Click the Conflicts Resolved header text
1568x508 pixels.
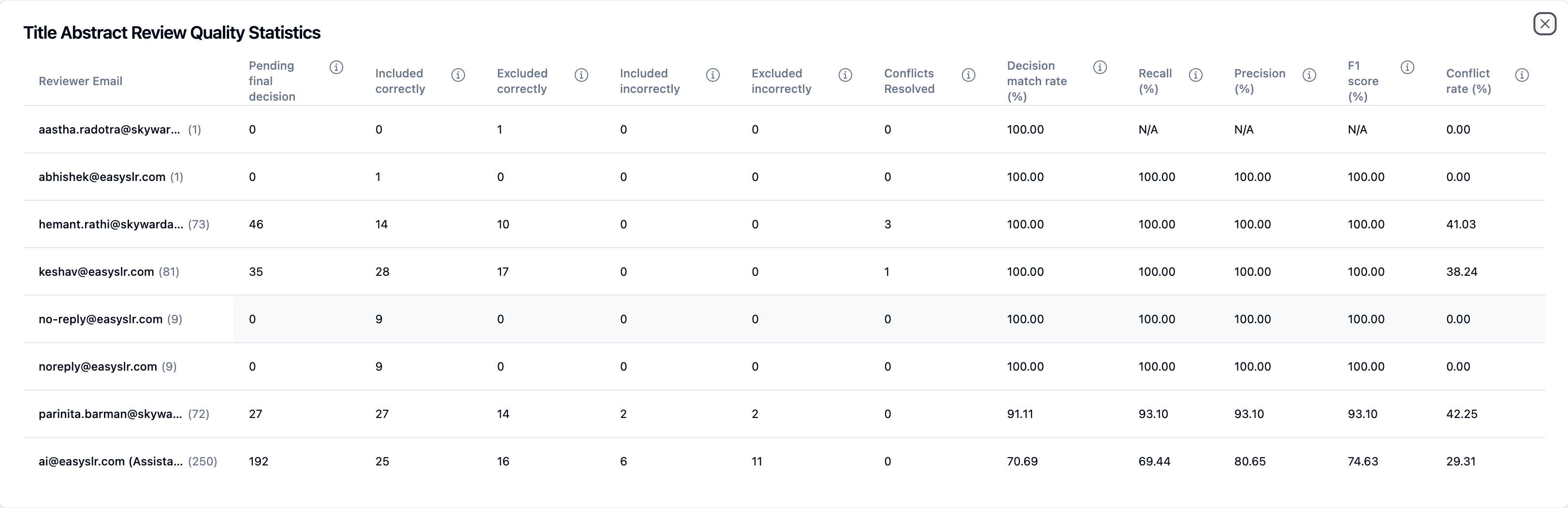[909, 81]
